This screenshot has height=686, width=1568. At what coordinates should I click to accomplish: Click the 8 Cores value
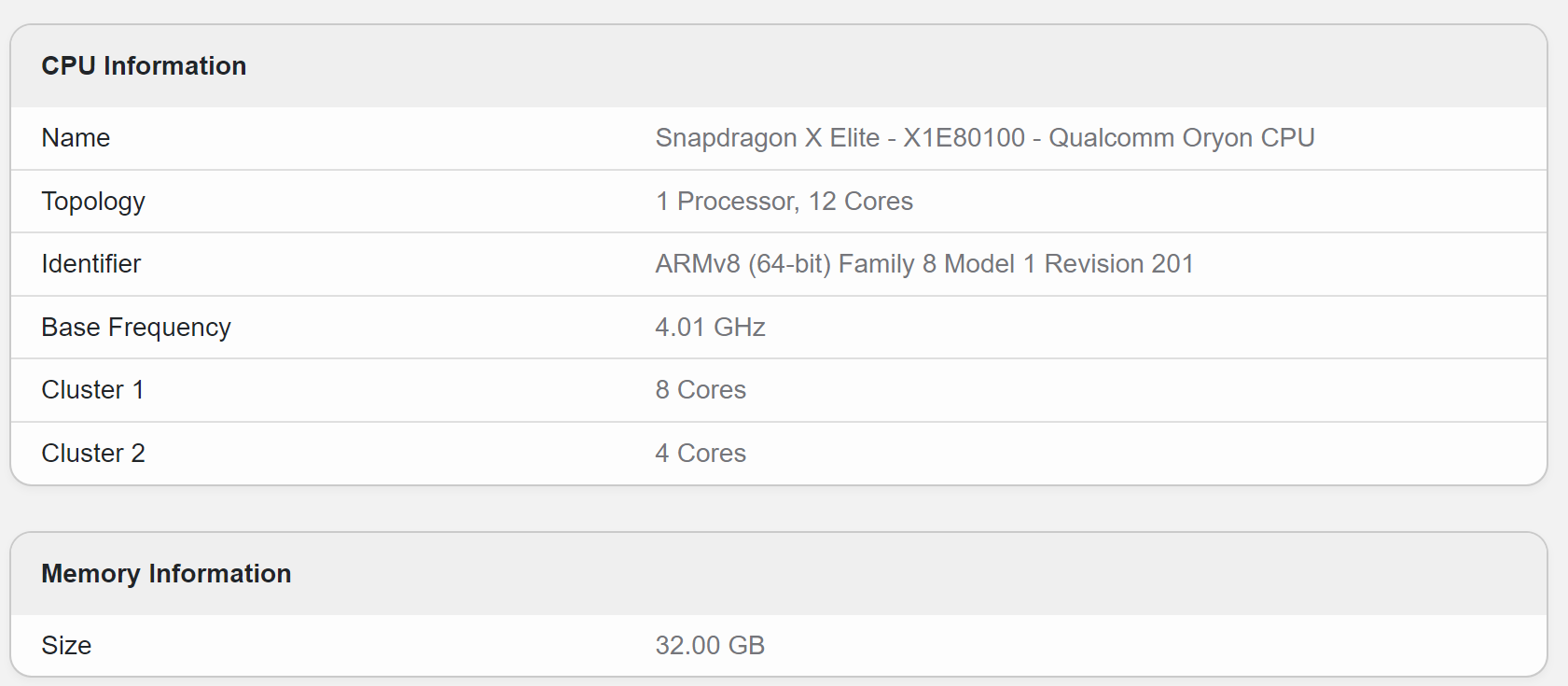[701, 390]
